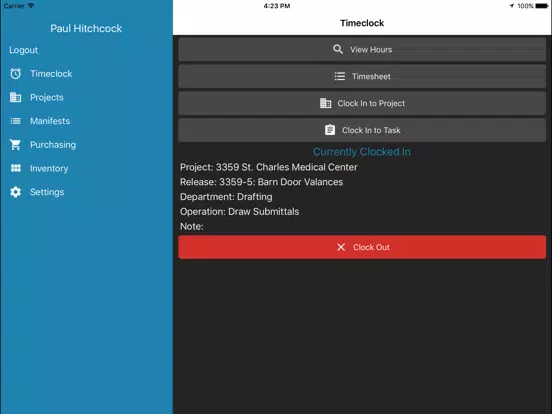Viewport: 552px width, 414px height.
Task: Click the Purchasing shopping cart icon
Action: pos(15,145)
